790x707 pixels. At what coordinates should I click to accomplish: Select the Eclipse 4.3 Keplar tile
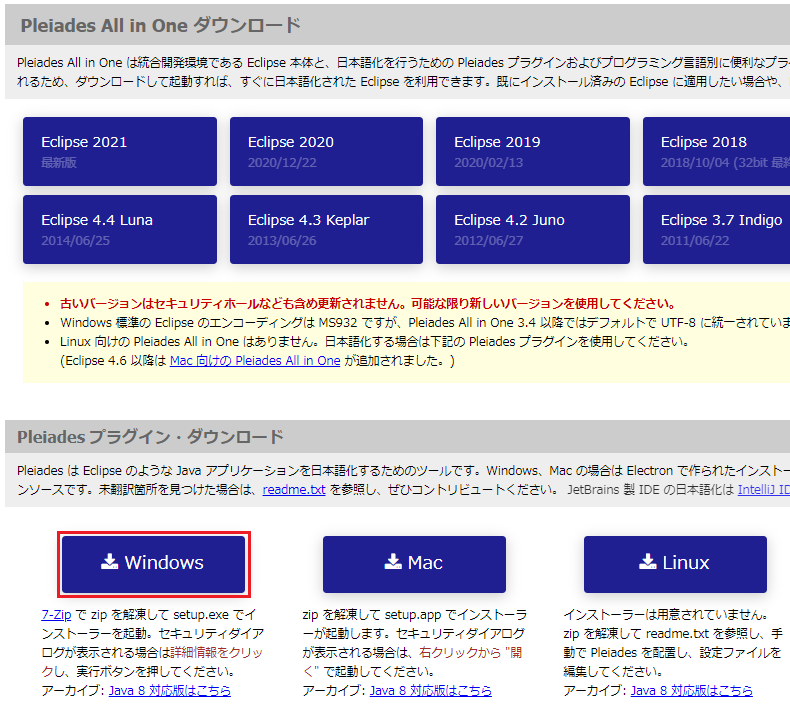coord(326,229)
